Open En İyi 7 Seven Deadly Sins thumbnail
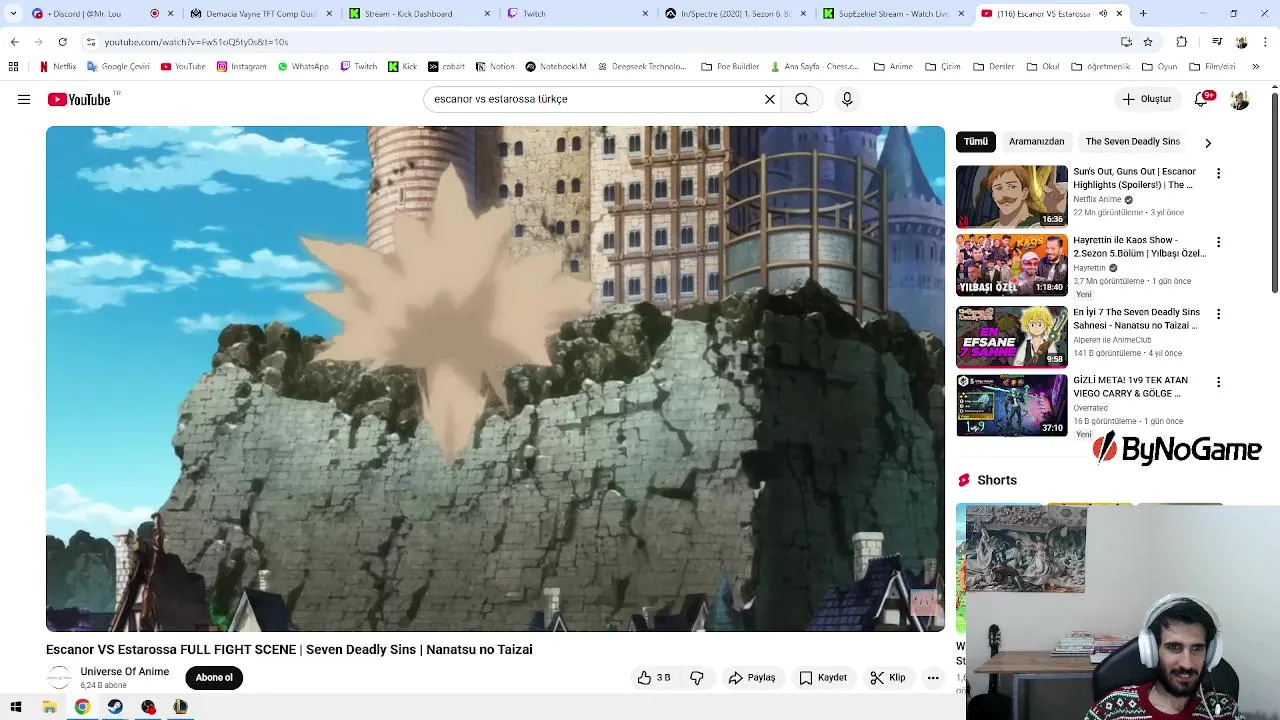Image resolution: width=1280 pixels, height=720 pixels. 1012,338
